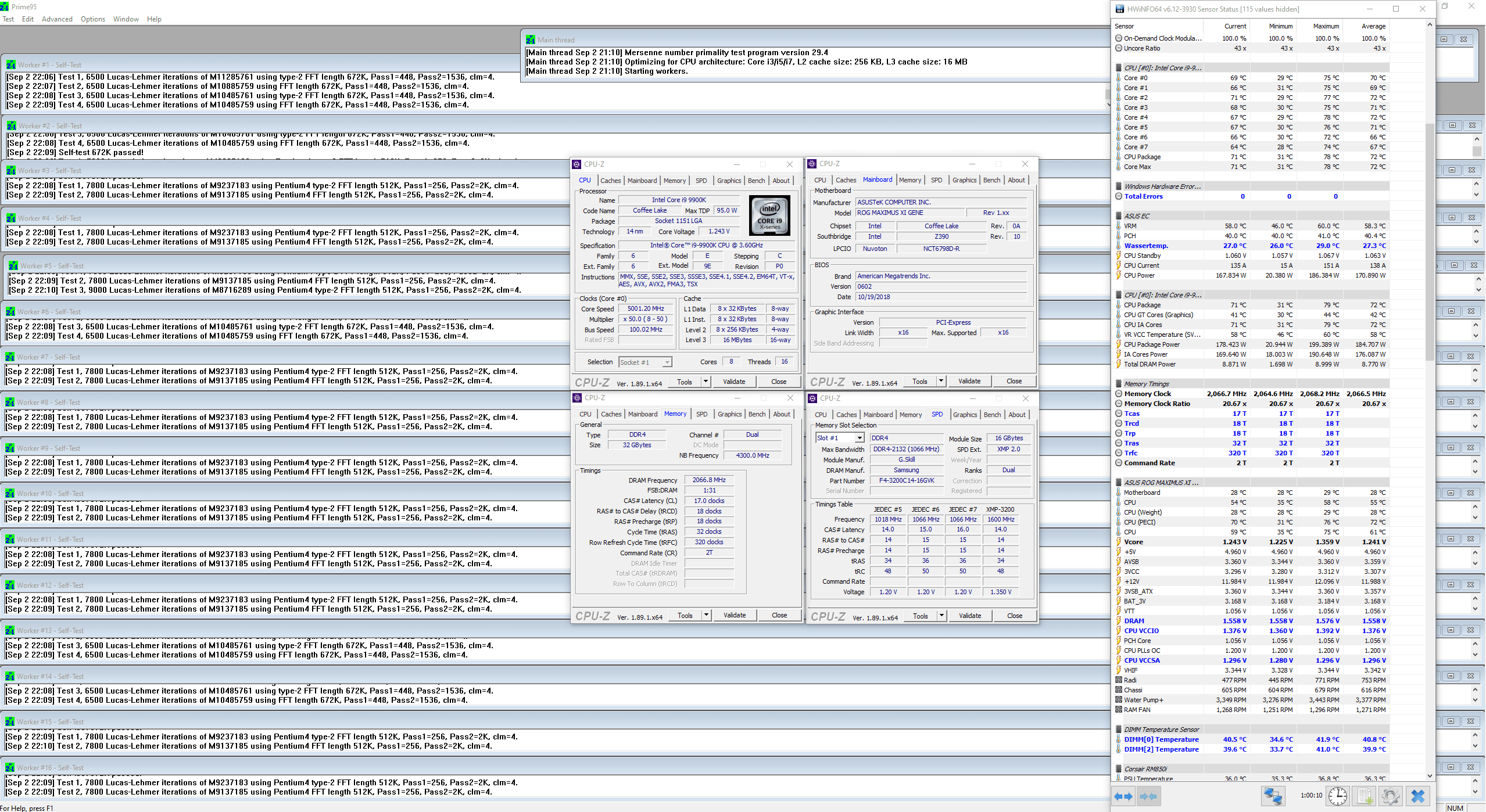Click HWiNFO expand columns arrows icon
Screen dimensions: 1486x812
pyautogui.click(x=1123, y=796)
